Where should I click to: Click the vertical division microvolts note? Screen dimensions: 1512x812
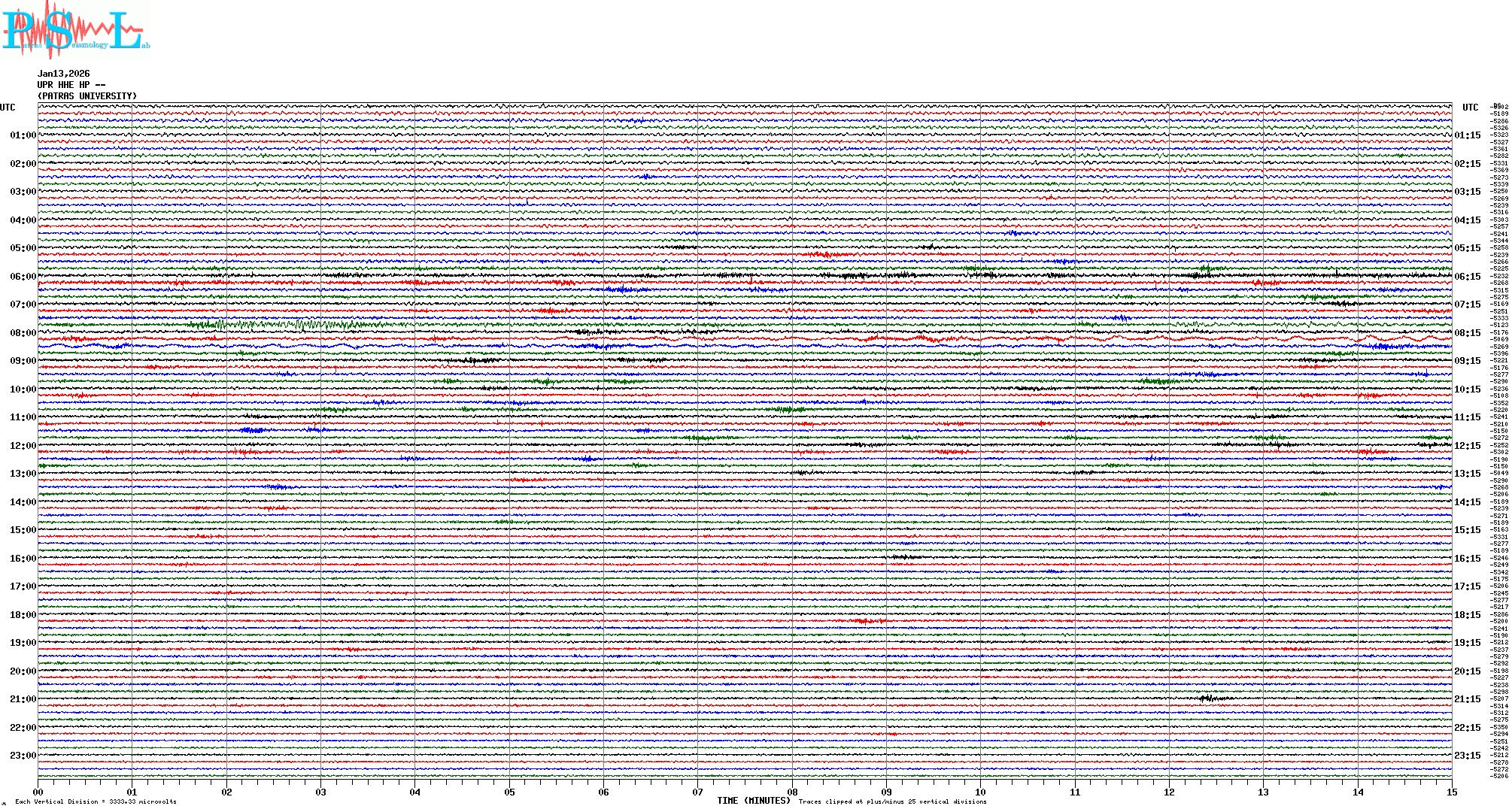96,801
